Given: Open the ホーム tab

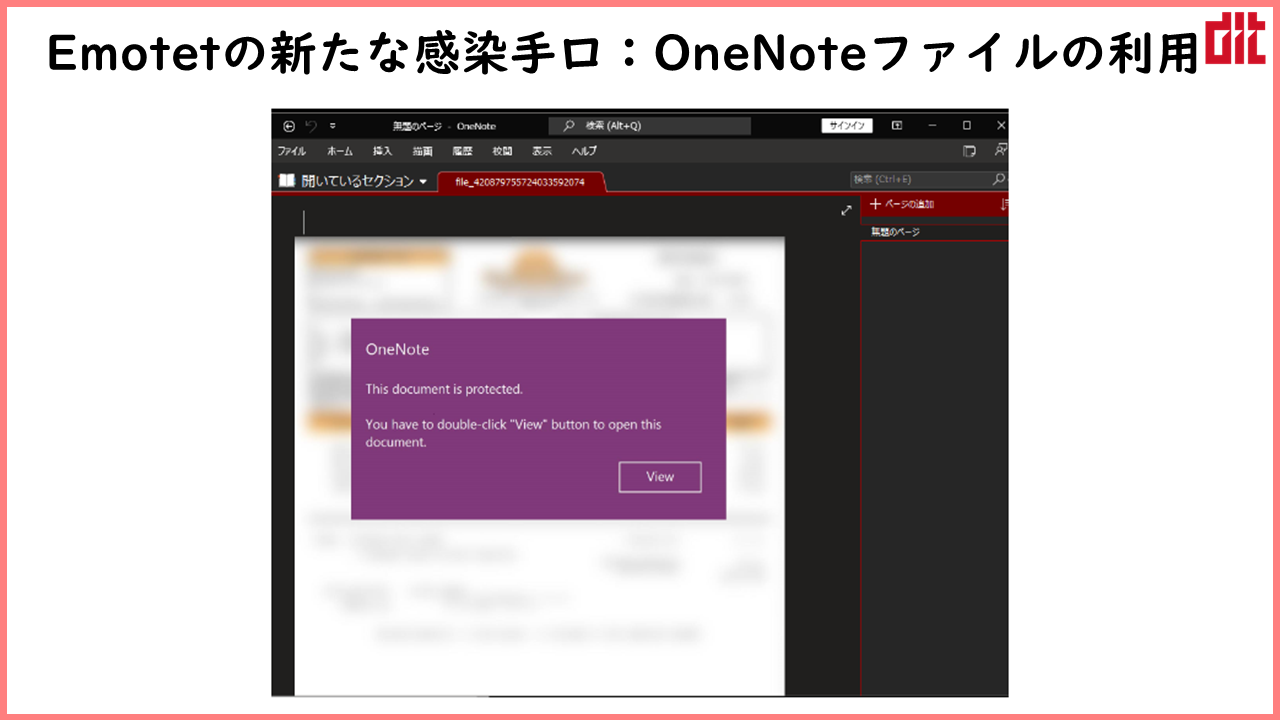Looking at the screenshot, I should (340, 151).
